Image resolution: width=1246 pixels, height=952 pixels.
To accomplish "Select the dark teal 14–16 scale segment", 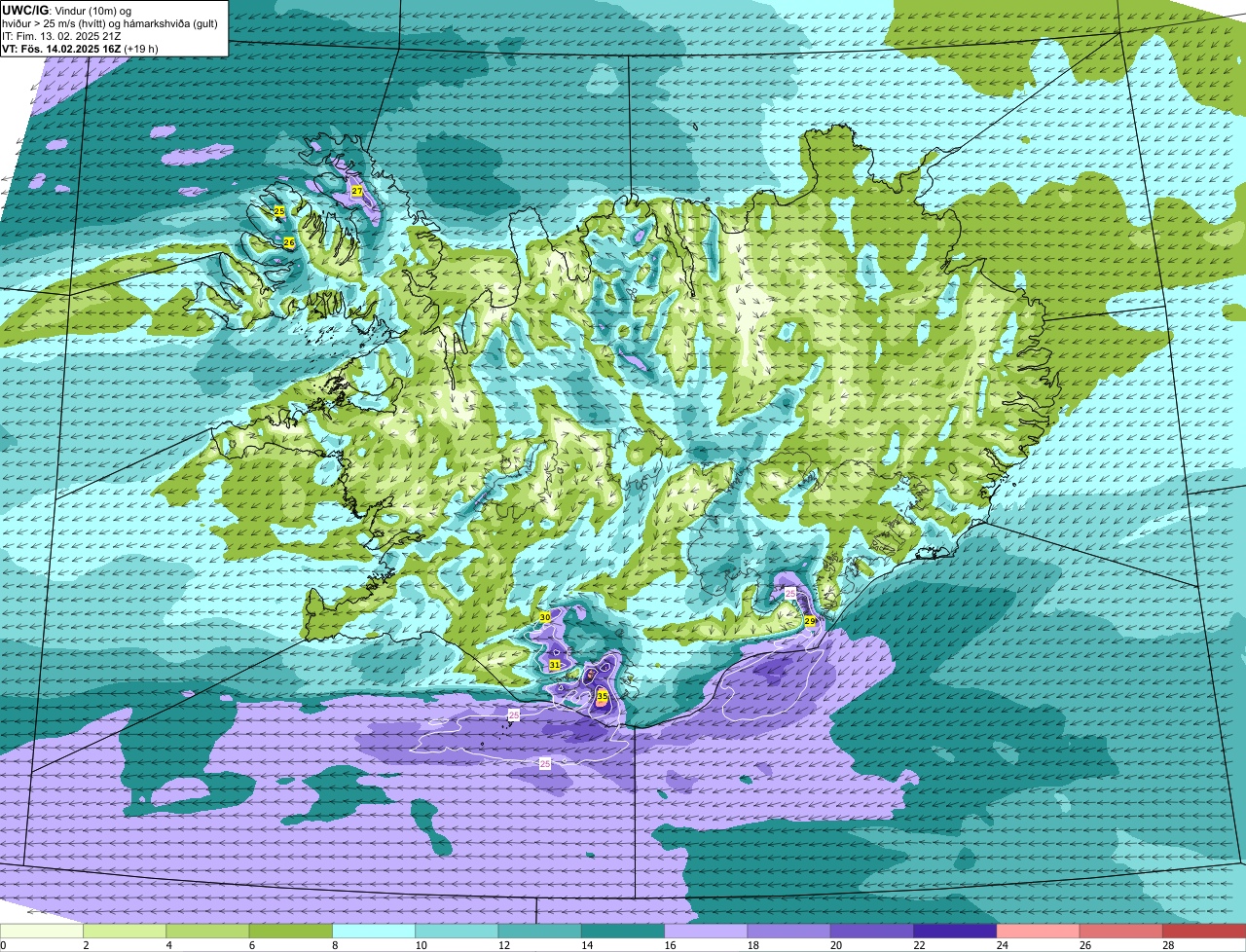I will [x=623, y=931].
